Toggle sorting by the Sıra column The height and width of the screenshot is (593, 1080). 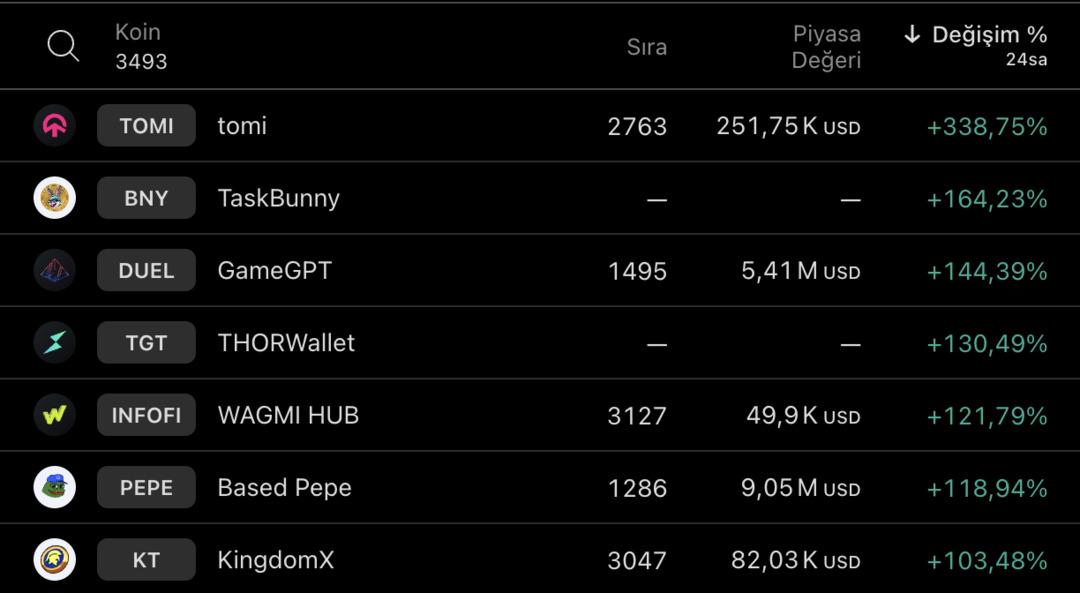point(648,46)
